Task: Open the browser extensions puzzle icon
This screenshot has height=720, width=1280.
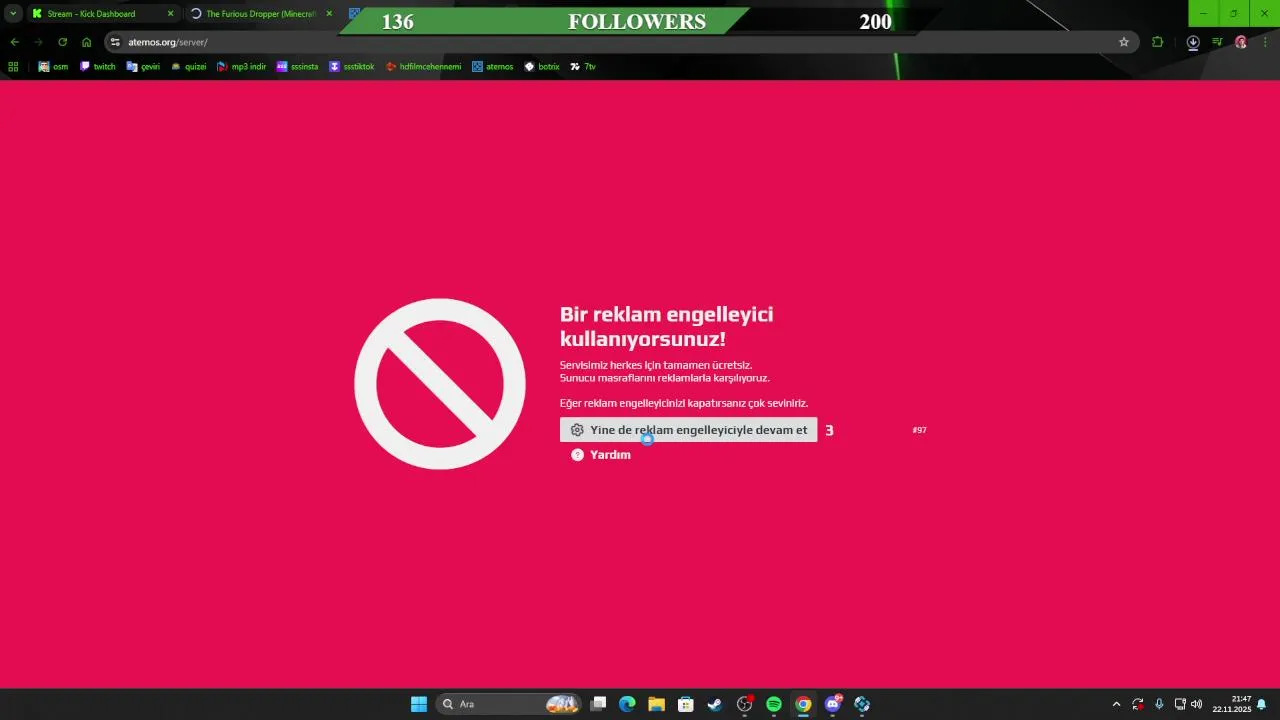Action: coord(1158,42)
